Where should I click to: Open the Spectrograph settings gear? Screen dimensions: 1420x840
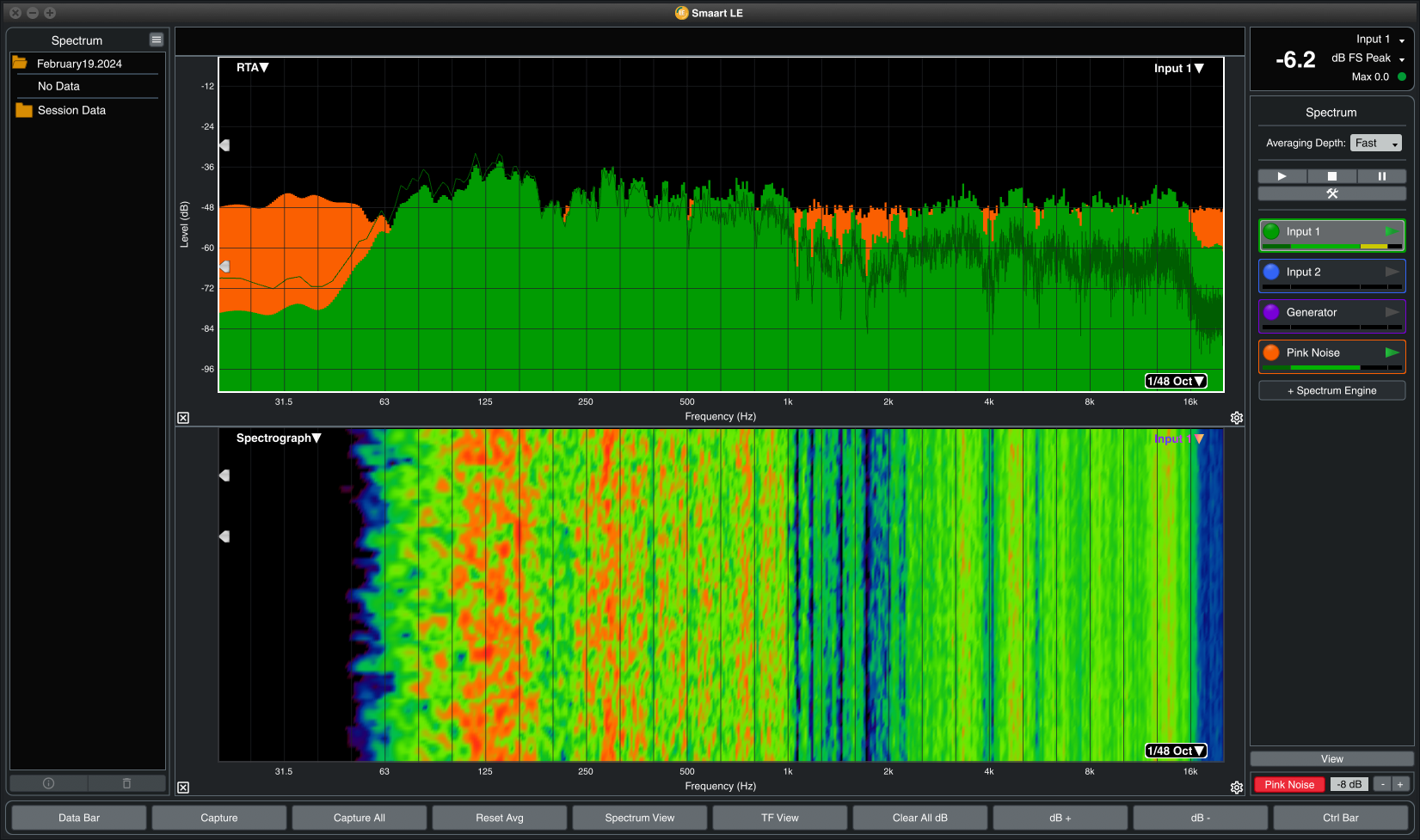tap(1237, 788)
